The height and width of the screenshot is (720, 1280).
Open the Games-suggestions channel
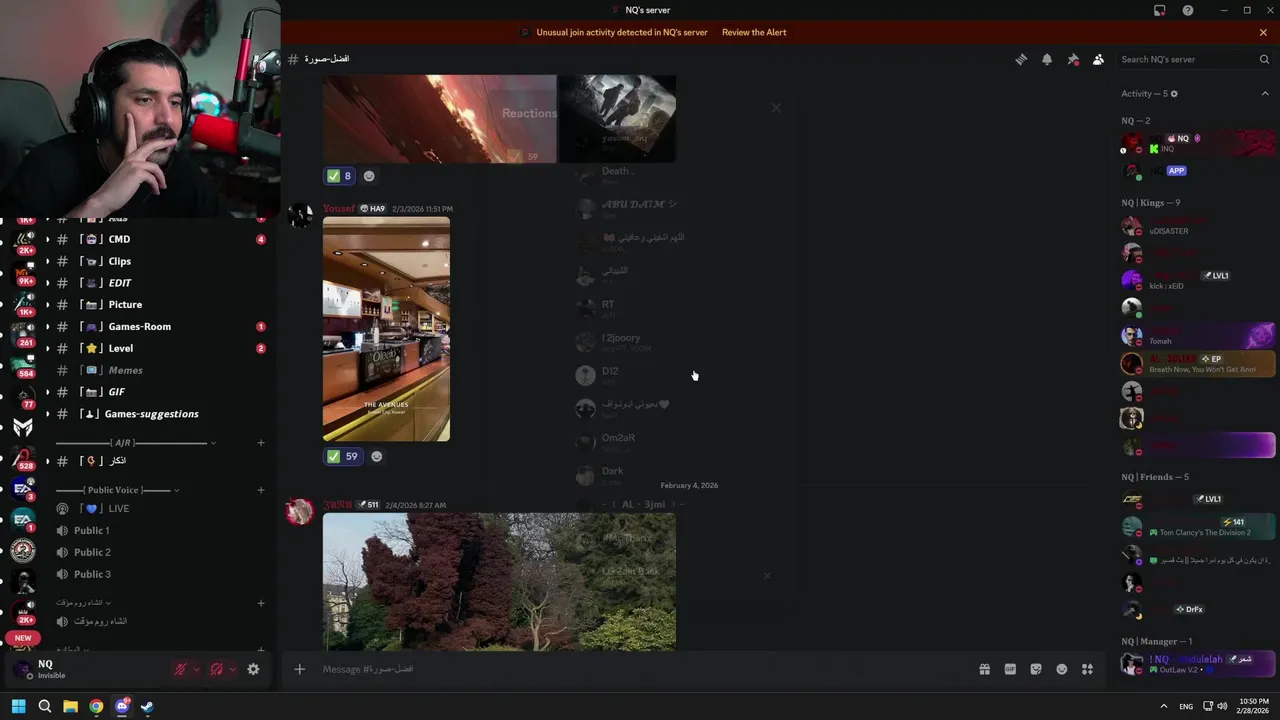150,414
